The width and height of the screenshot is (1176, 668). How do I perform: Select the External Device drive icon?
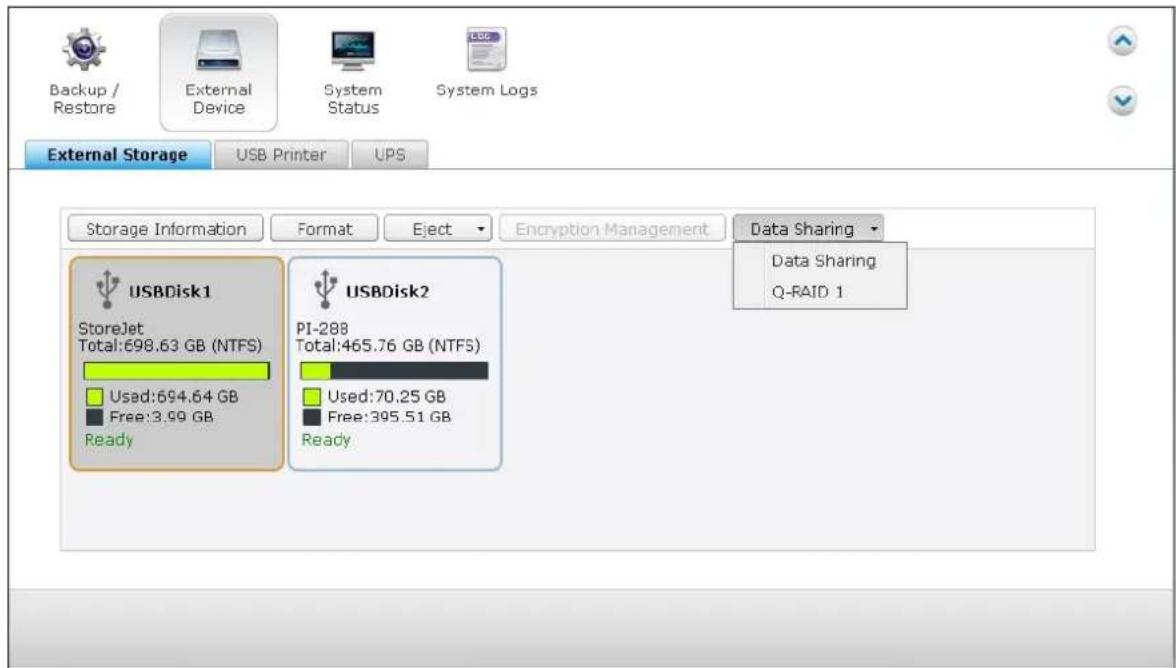tap(218, 50)
